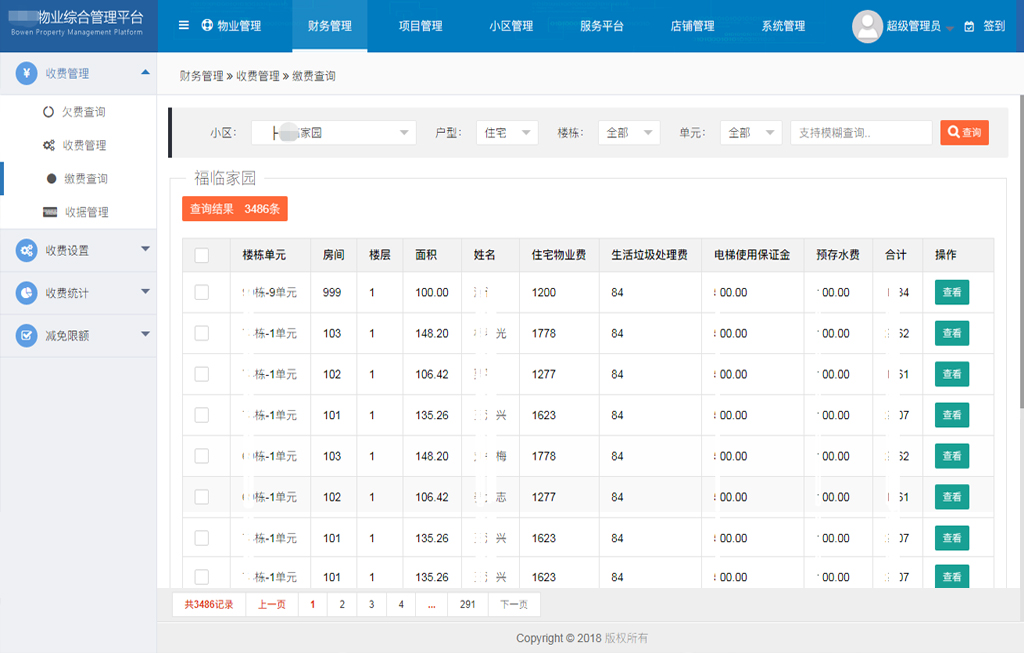The width and height of the screenshot is (1024, 653).
Task: Click the gear icon next to 收费设置
Action: click(26, 250)
